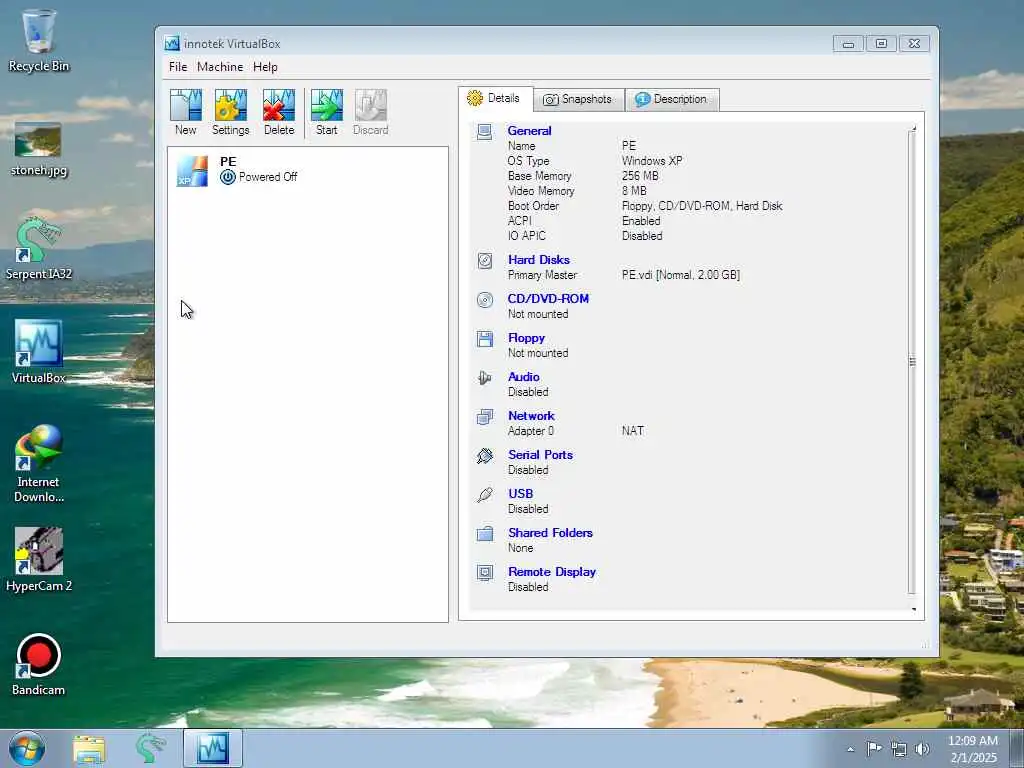This screenshot has width=1024, height=768.
Task: Open the Audio settings link
Action: pyautogui.click(x=524, y=377)
